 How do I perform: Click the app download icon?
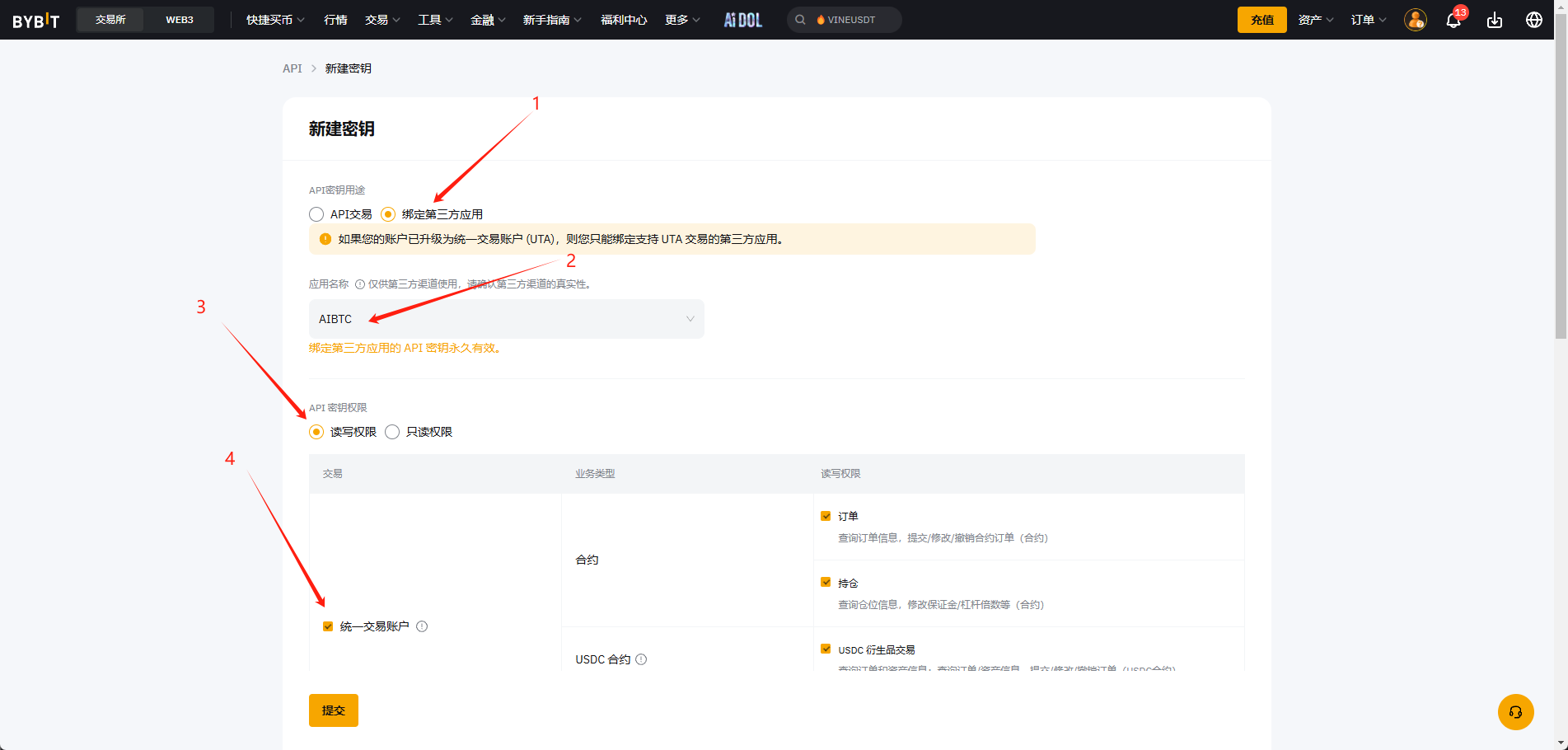(x=1494, y=20)
